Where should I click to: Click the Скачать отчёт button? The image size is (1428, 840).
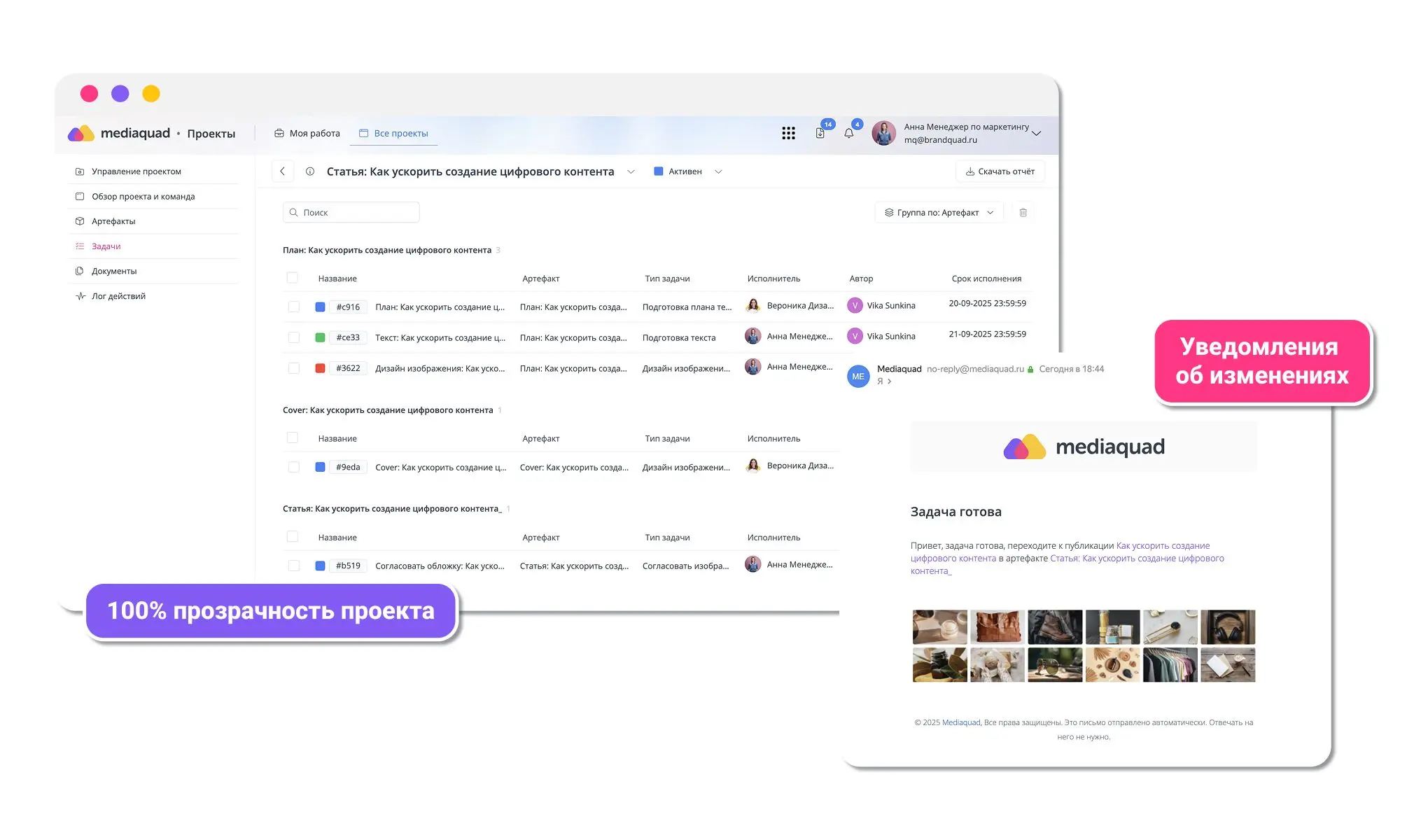[x=1000, y=171]
